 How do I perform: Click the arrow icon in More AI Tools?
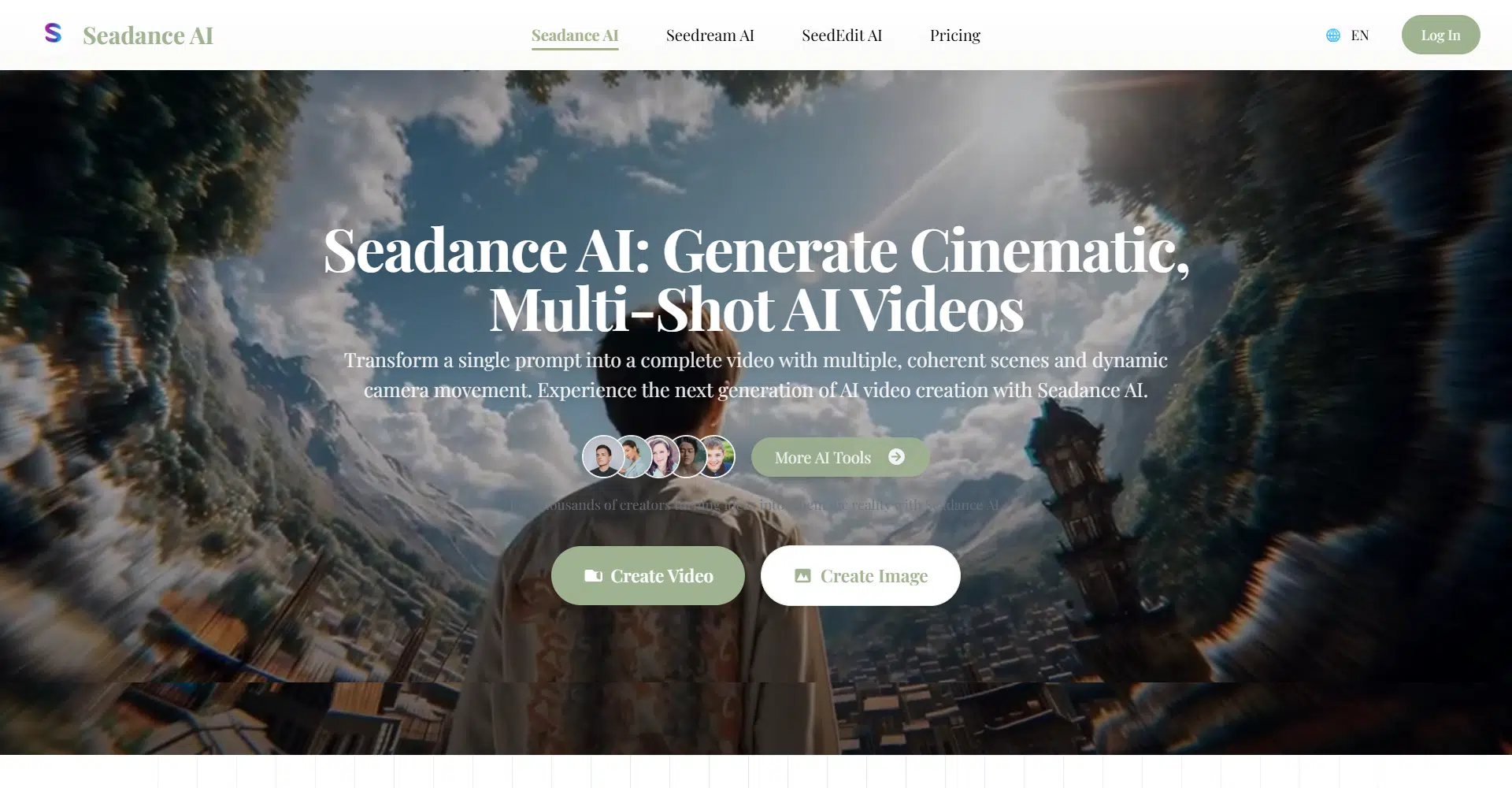[896, 457]
